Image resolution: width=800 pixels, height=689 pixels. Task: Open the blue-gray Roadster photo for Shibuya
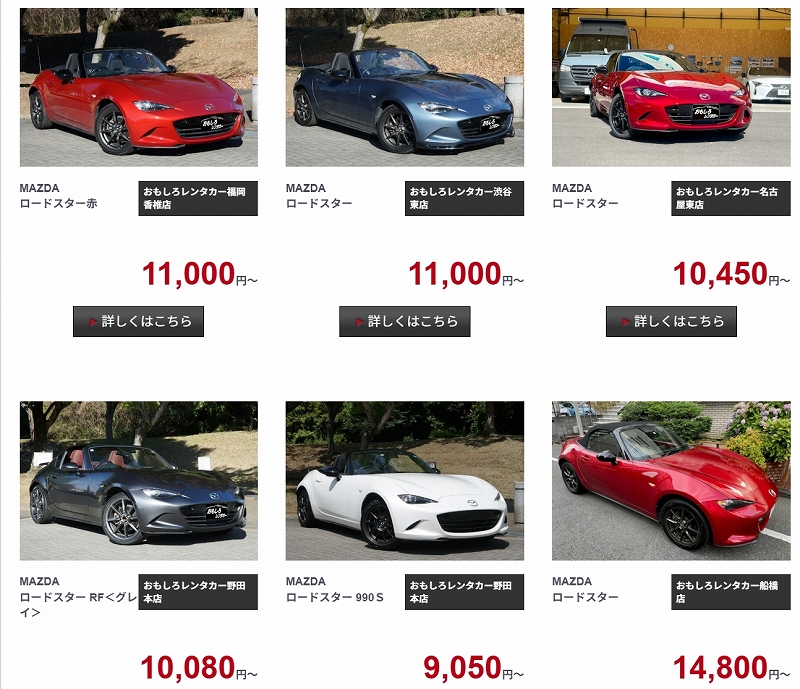click(x=405, y=87)
